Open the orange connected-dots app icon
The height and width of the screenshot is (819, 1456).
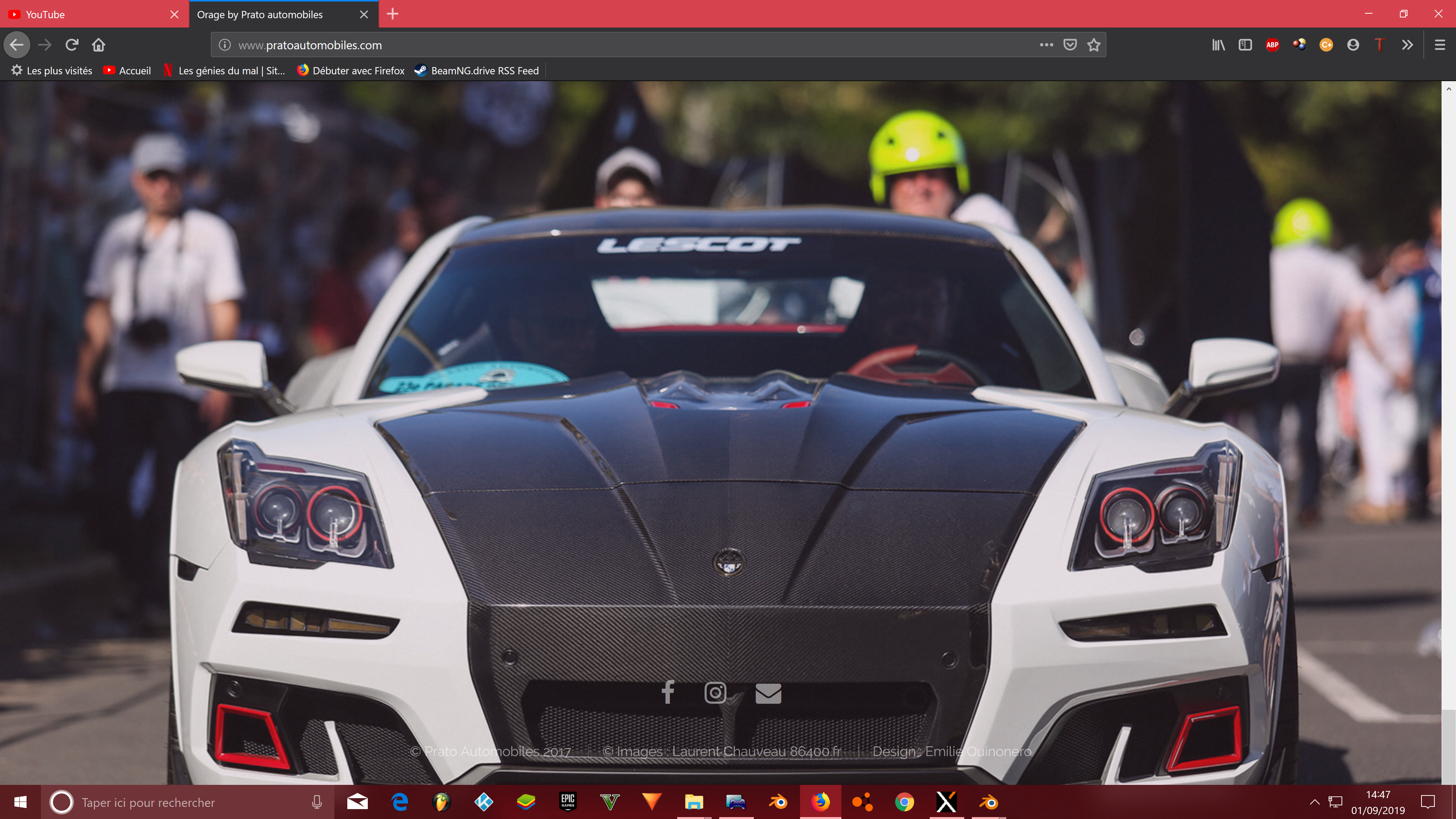[x=863, y=802]
